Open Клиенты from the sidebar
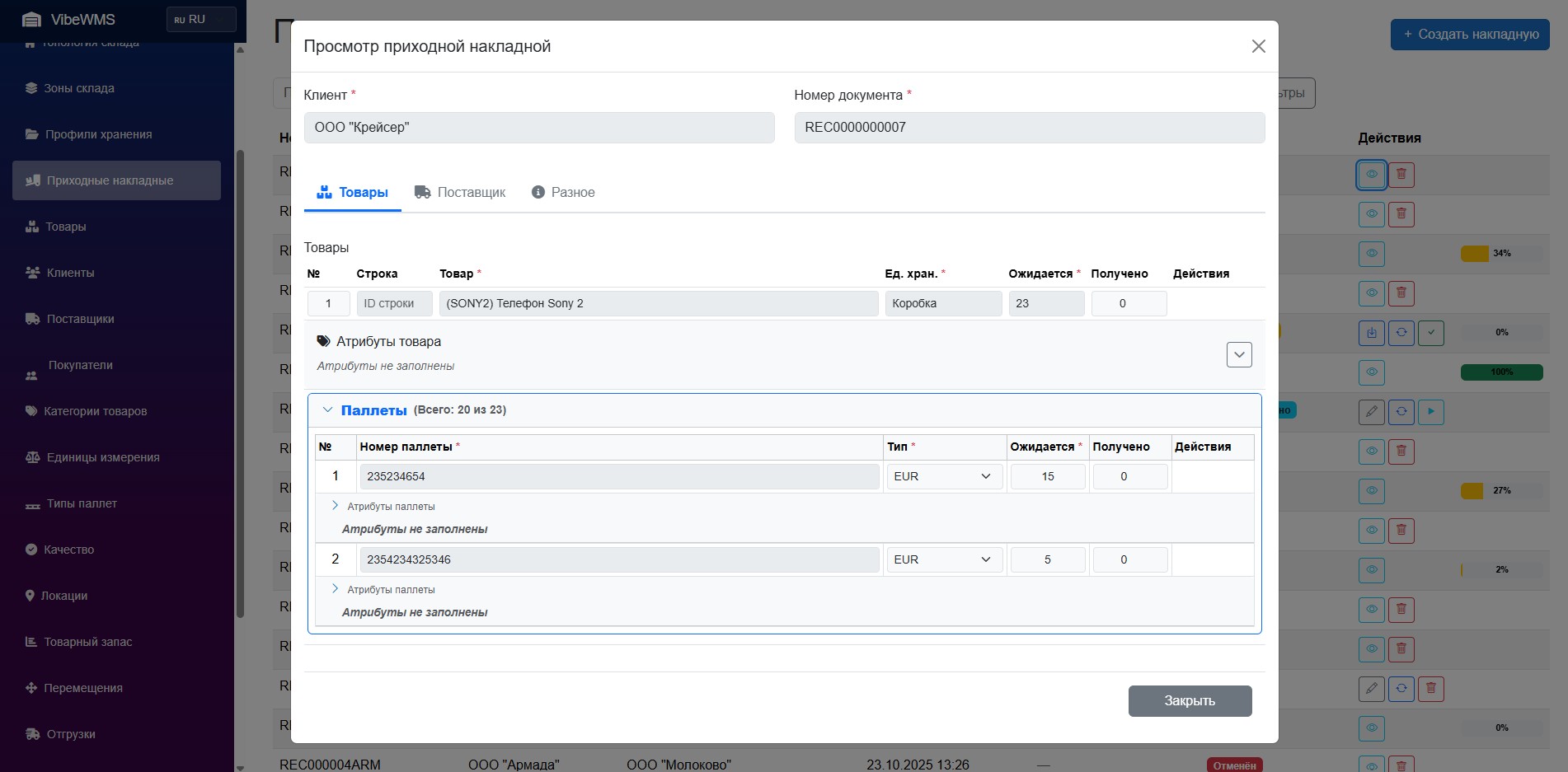Image resolution: width=1568 pixels, height=772 pixels. (70, 273)
